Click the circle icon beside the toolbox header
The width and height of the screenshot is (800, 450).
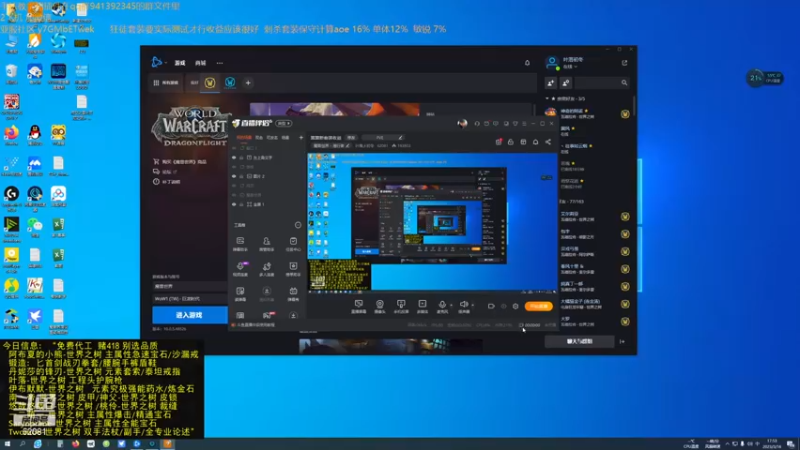tap(298, 225)
